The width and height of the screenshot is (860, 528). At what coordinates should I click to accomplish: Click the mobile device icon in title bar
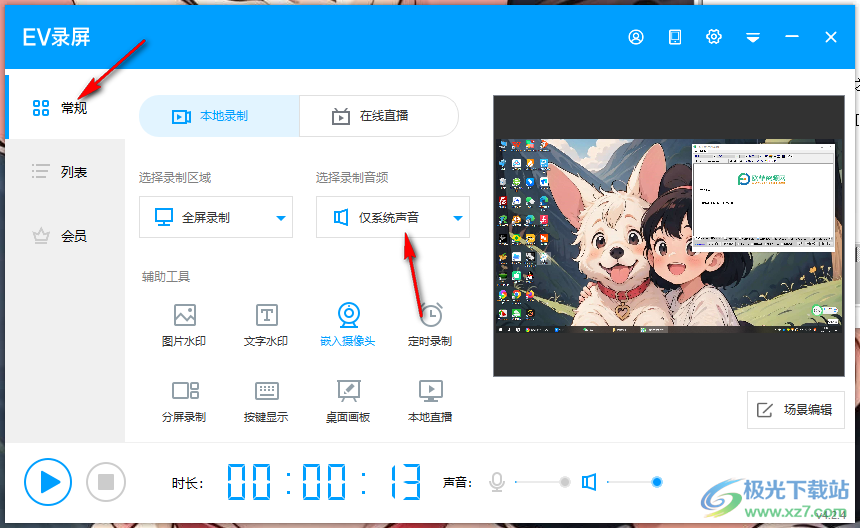(675, 37)
